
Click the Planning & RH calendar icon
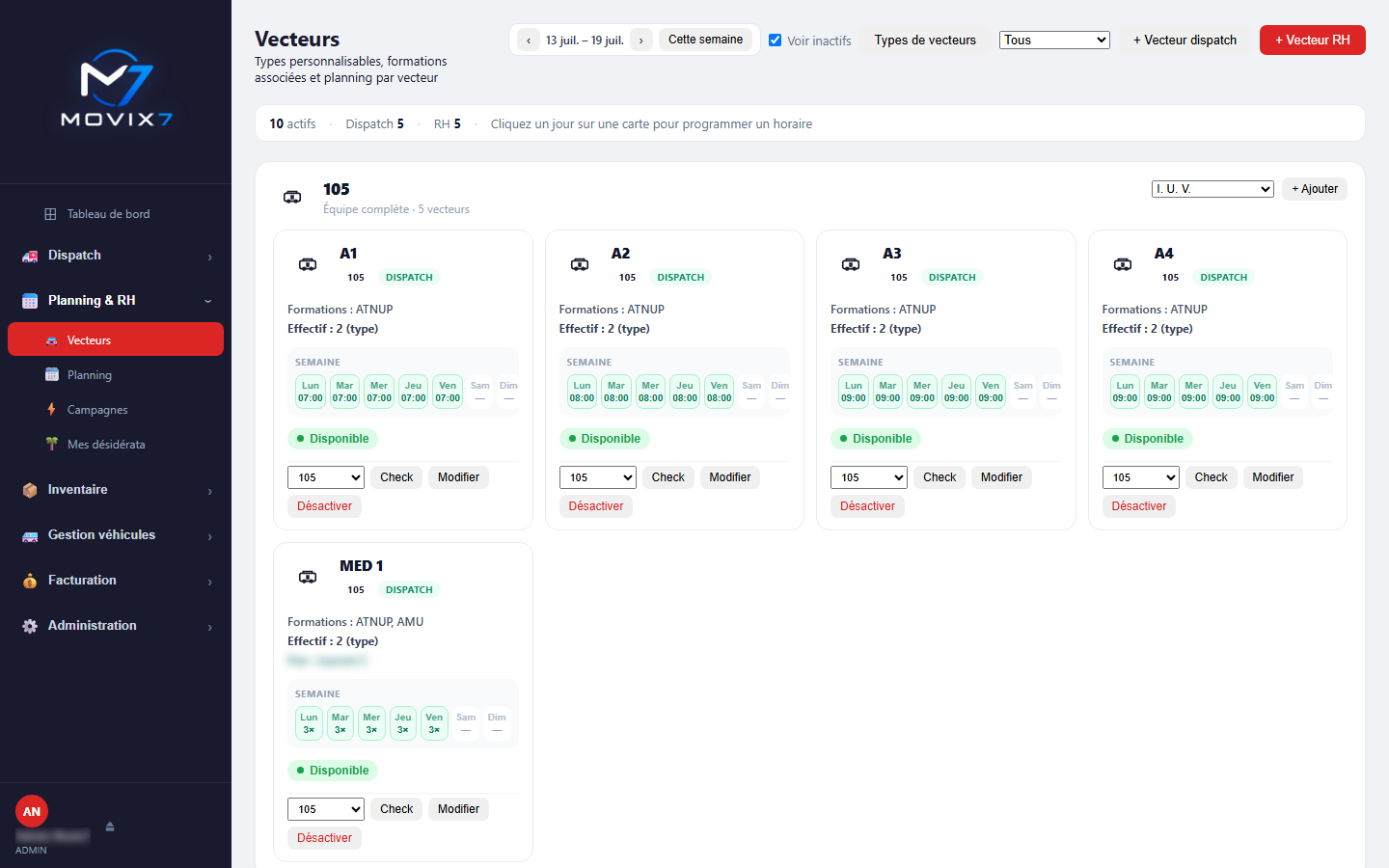[x=30, y=301]
